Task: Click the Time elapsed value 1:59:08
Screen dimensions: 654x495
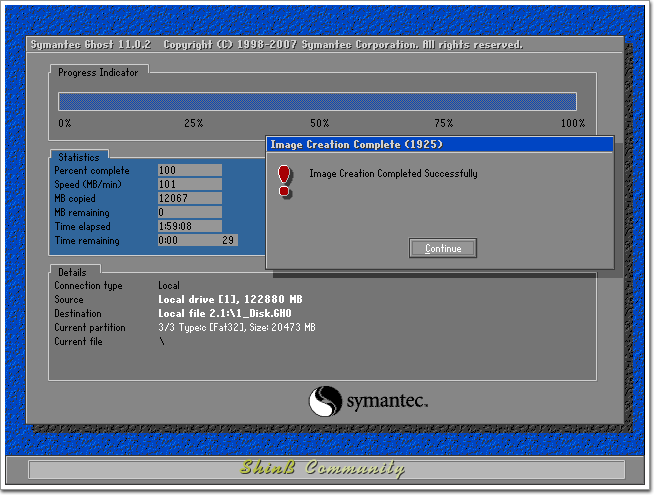Action: point(190,226)
